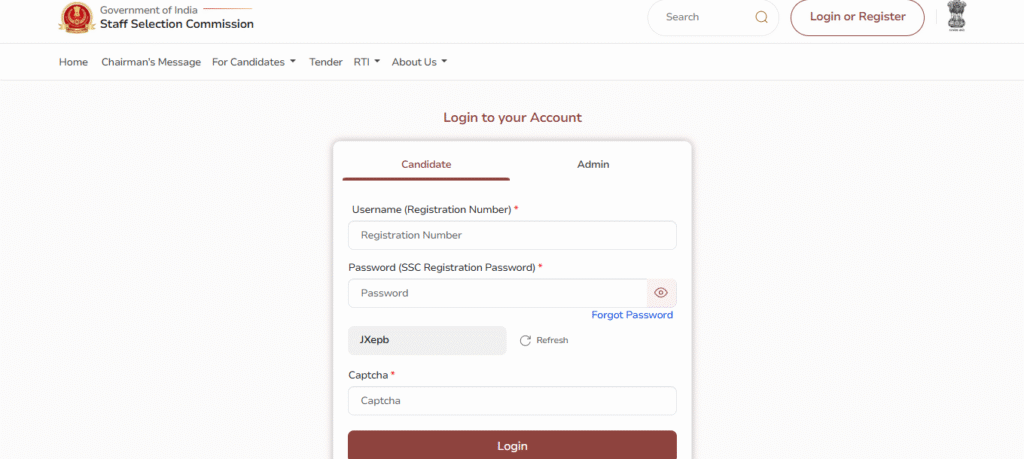Focus the Captcha input box
The image size is (1024, 459).
tap(512, 401)
